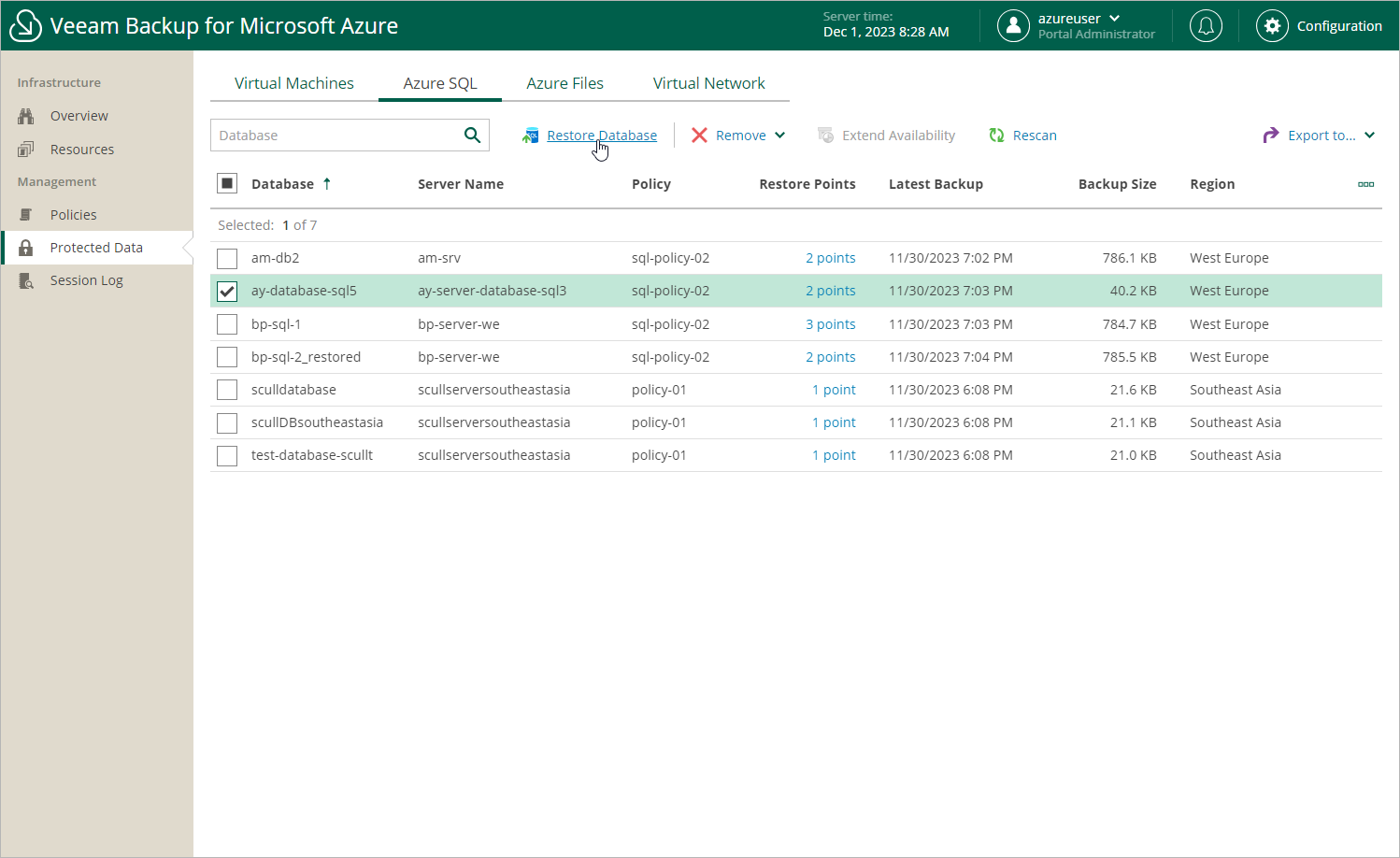Click the Overview binoculars icon

(x=26, y=116)
